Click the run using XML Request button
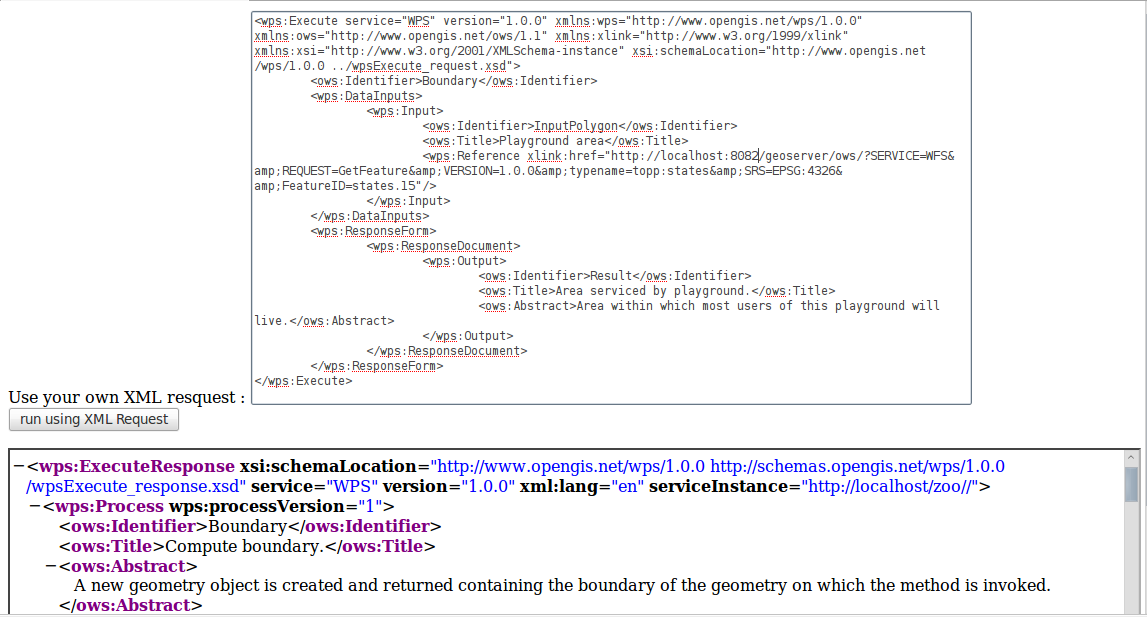The image size is (1147, 617). [93, 419]
